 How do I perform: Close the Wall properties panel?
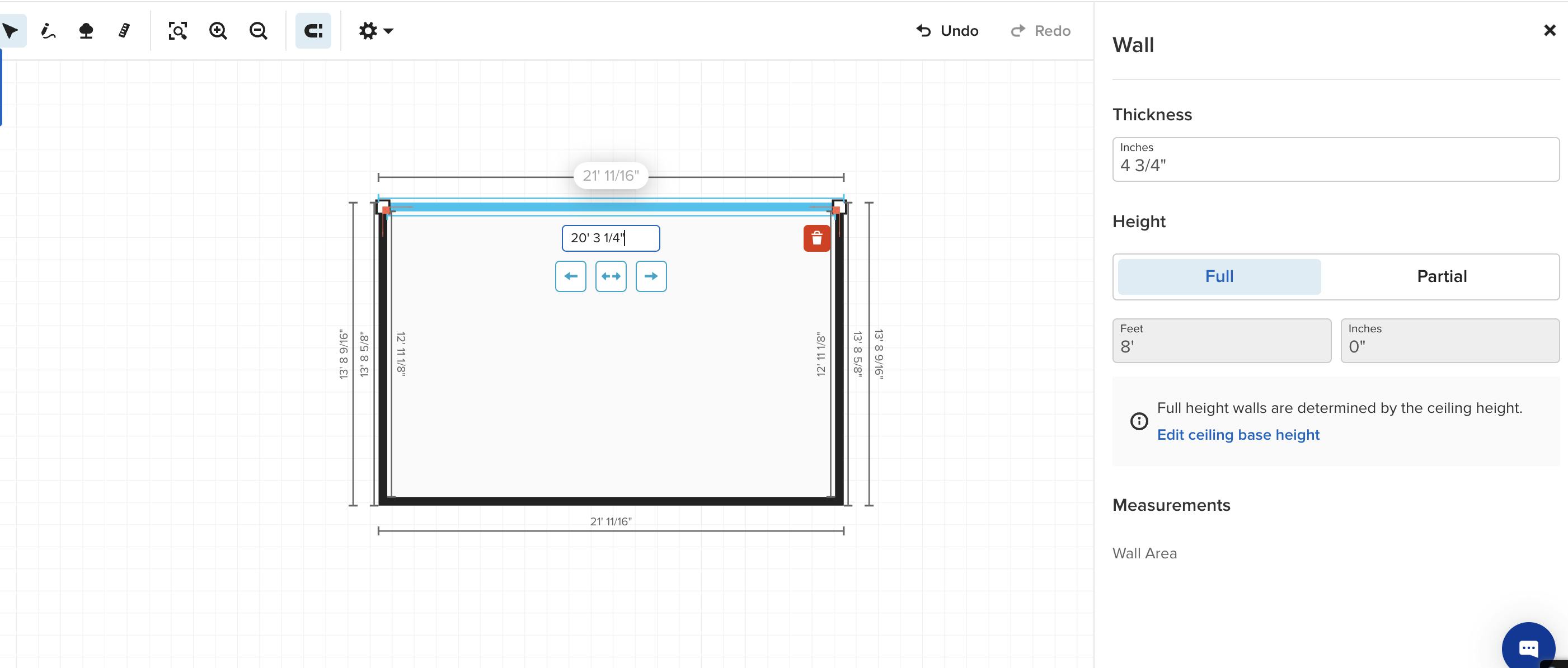click(x=1550, y=30)
